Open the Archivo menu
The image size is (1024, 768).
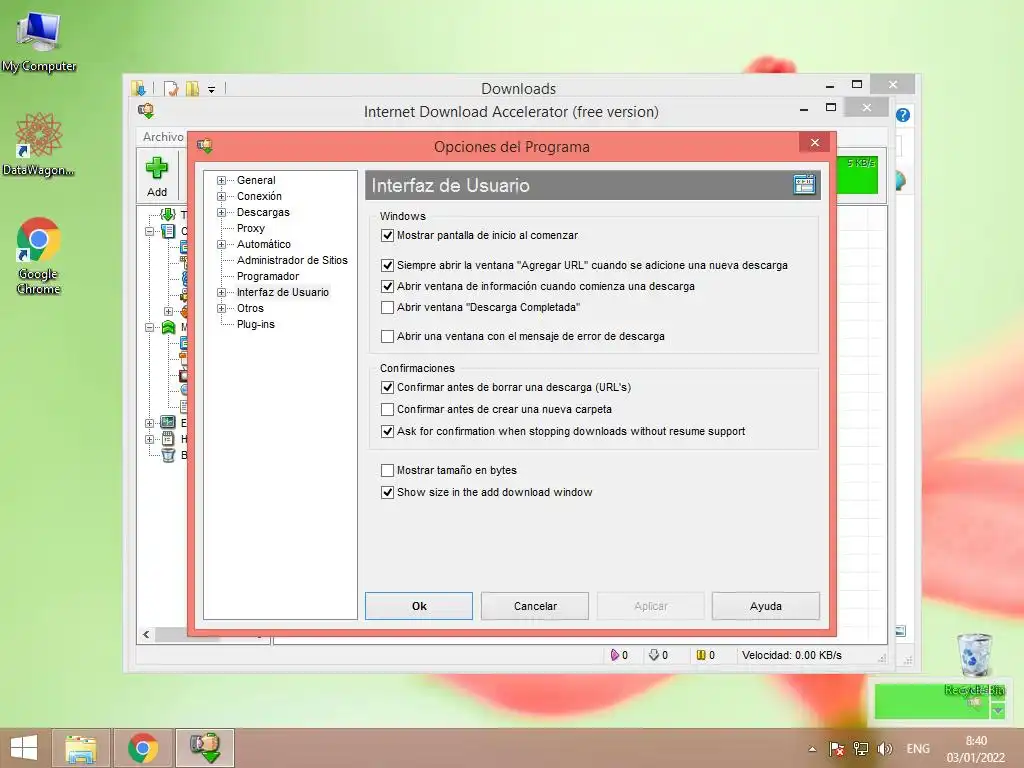tap(163, 136)
